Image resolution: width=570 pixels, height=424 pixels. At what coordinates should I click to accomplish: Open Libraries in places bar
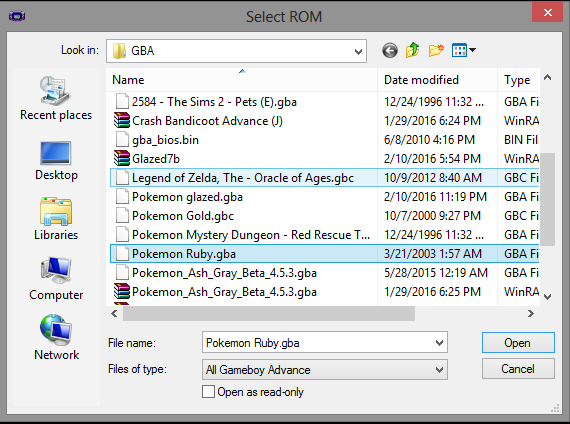[56, 219]
